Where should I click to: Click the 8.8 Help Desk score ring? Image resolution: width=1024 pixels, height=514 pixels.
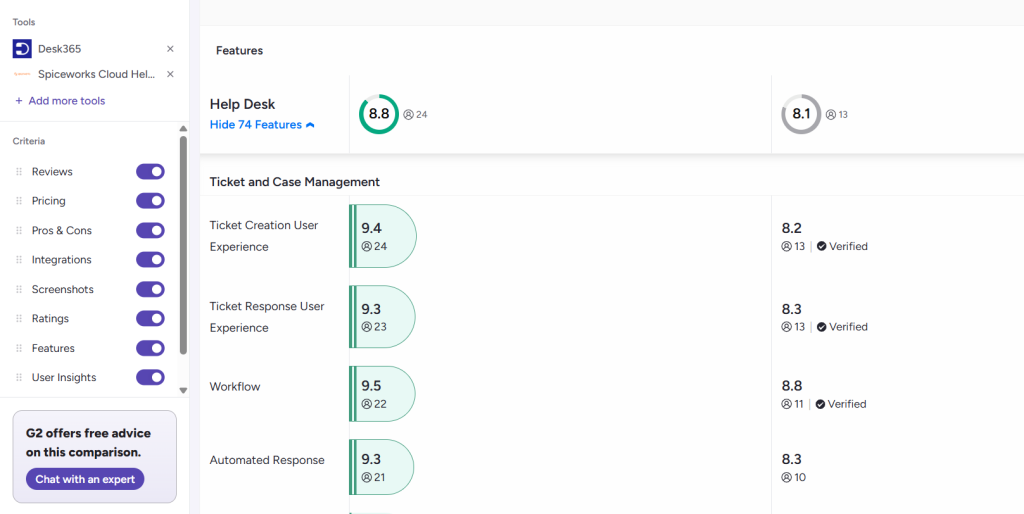pyautogui.click(x=379, y=114)
